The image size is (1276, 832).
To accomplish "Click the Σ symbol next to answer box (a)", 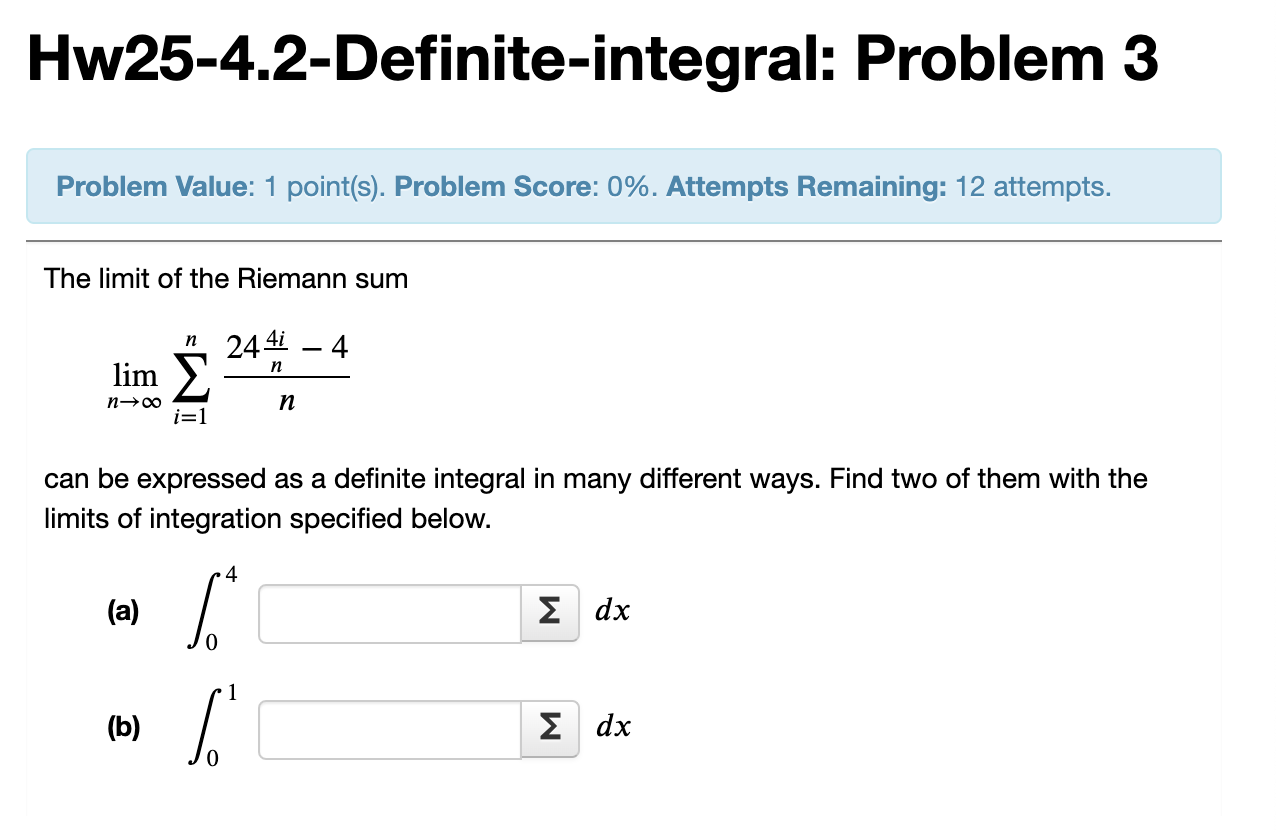I will pos(548,613).
